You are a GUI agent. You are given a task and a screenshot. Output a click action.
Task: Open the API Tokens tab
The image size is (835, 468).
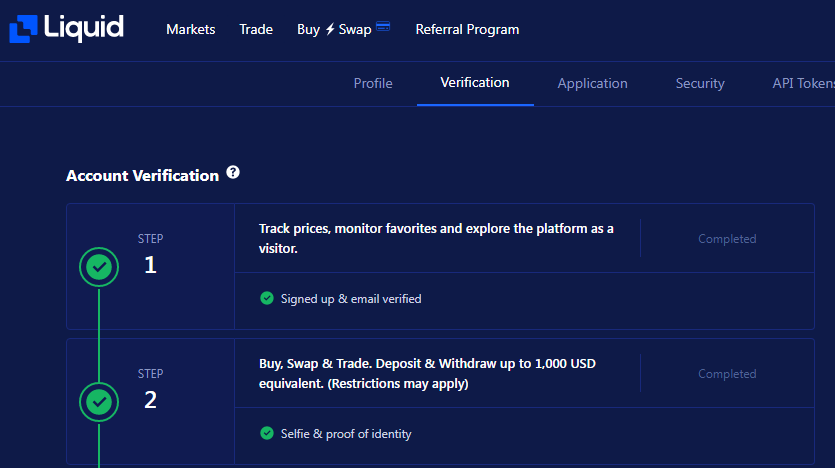point(804,84)
